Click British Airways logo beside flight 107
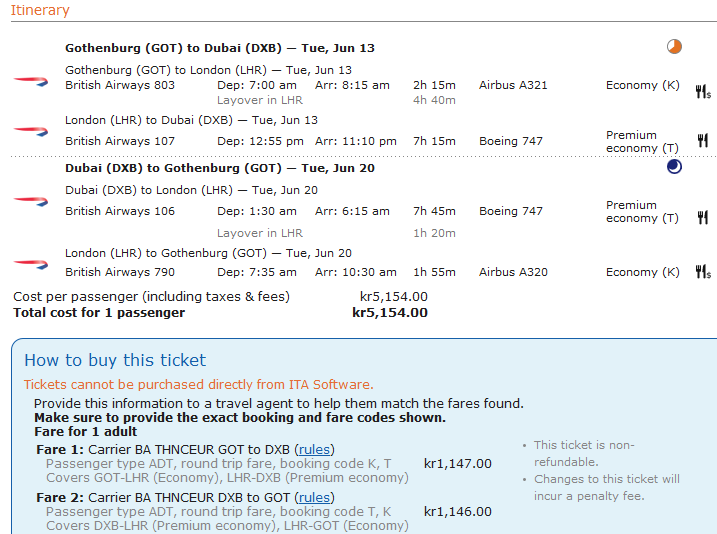This screenshot has width=717, height=534. click(31, 132)
